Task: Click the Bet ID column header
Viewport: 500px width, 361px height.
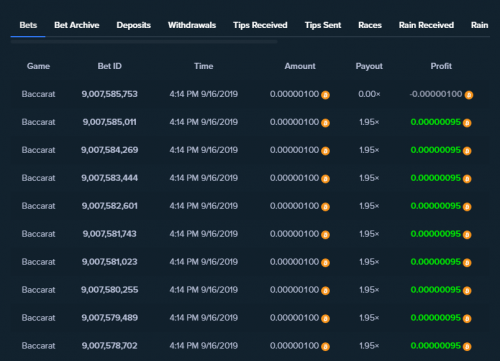Action: (x=110, y=66)
